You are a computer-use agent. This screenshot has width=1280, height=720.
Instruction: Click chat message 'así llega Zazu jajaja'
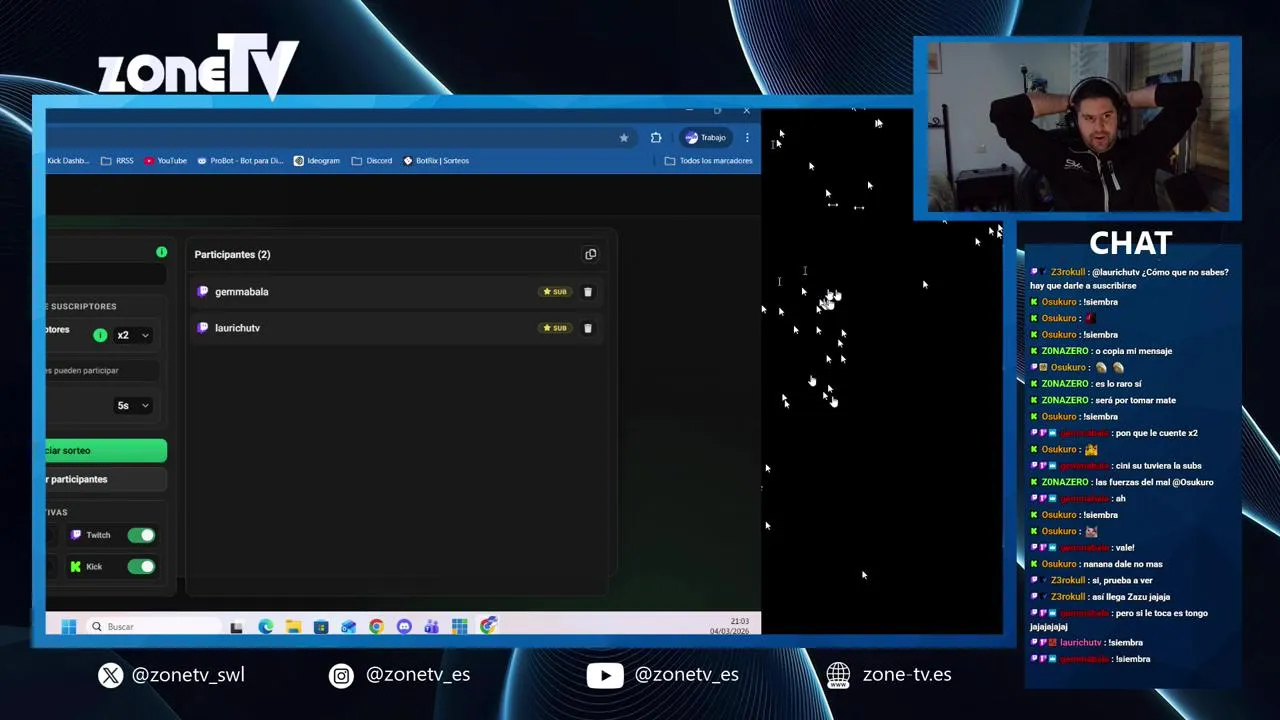click(x=1130, y=597)
